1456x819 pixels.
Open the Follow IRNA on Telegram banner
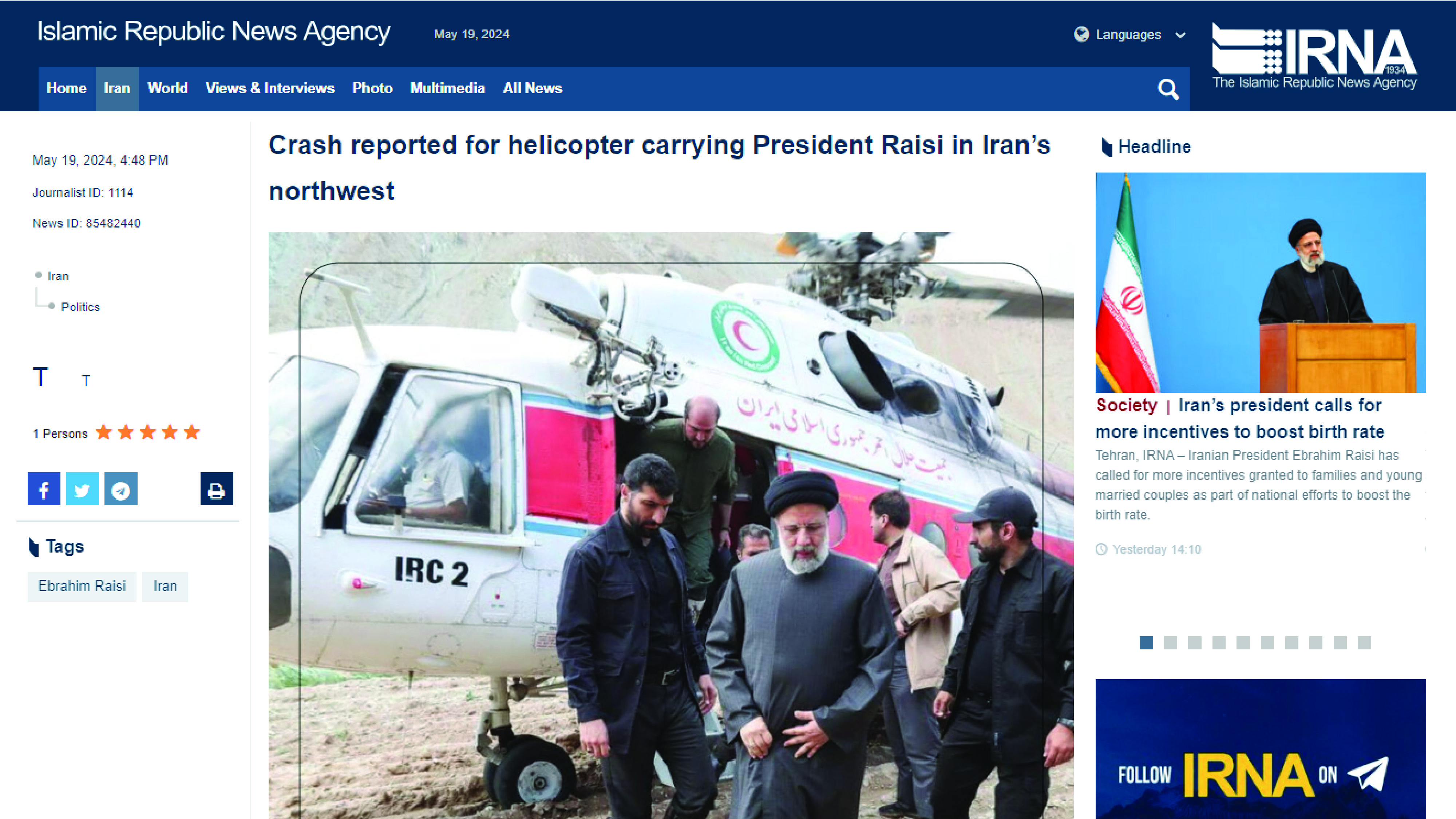[x=1261, y=749]
